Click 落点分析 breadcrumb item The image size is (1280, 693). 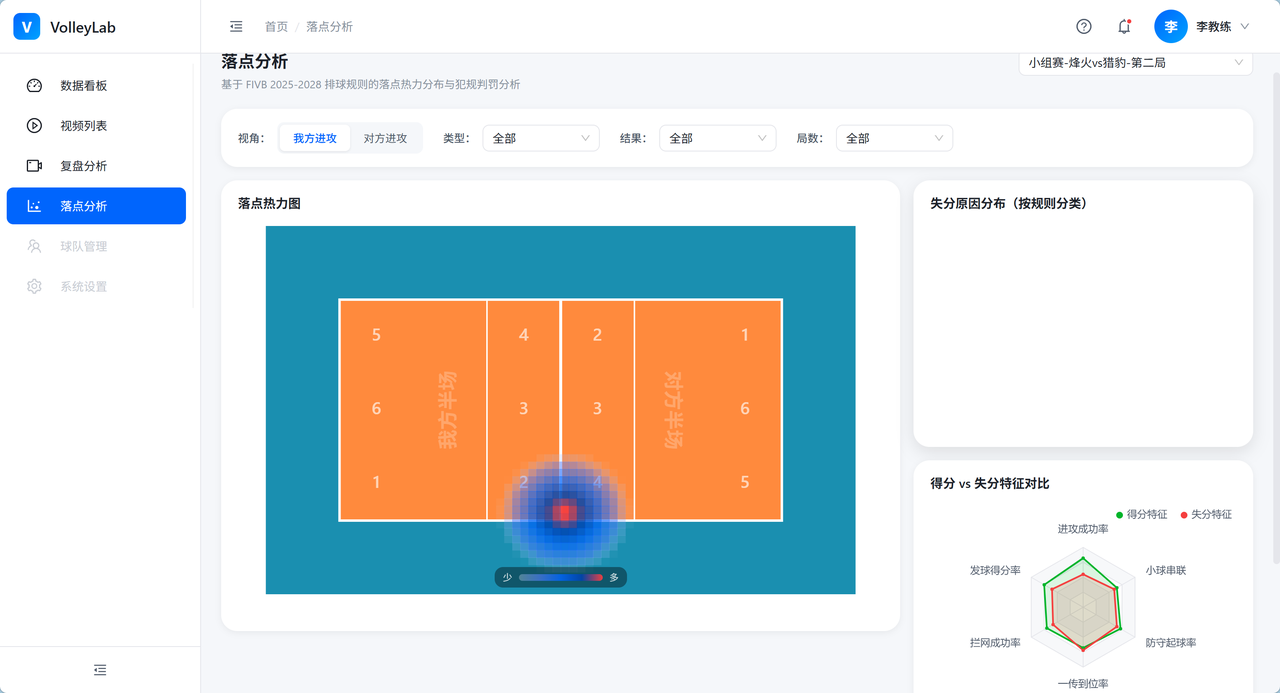[330, 27]
